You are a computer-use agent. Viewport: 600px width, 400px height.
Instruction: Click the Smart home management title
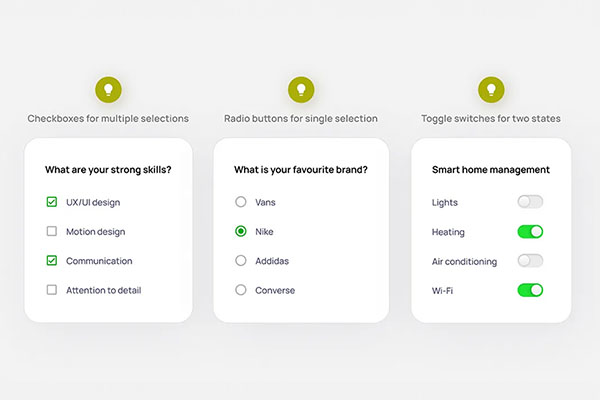tap(491, 170)
